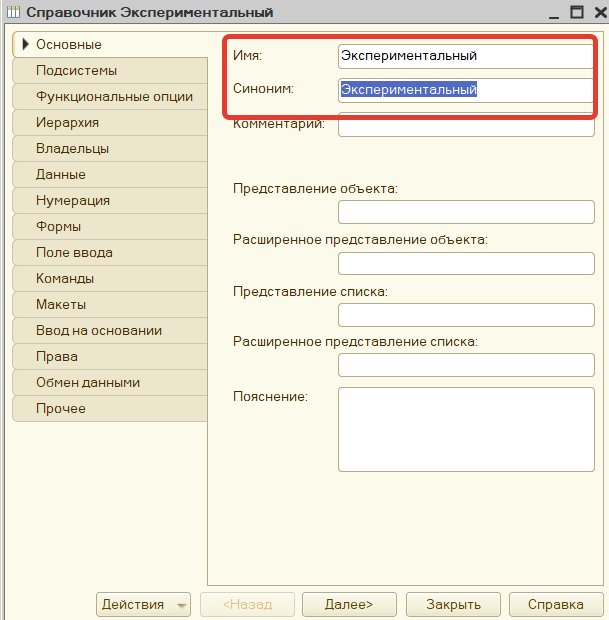Click the Закрыть button
Screen dimensions: 609x620
point(453,604)
